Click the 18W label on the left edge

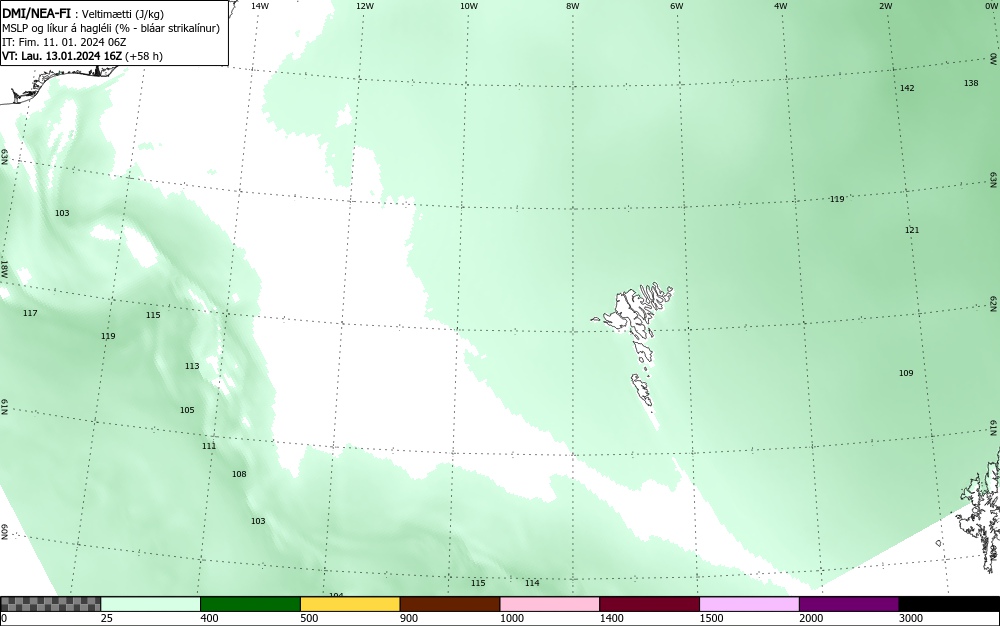[x=4, y=268]
